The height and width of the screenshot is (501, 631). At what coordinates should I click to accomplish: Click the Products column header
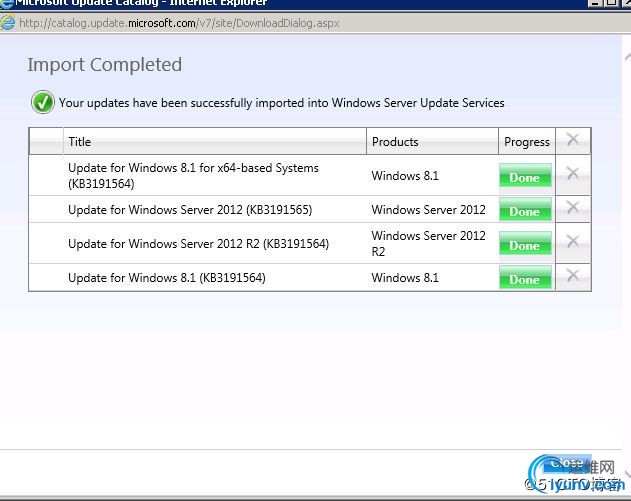coord(432,141)
